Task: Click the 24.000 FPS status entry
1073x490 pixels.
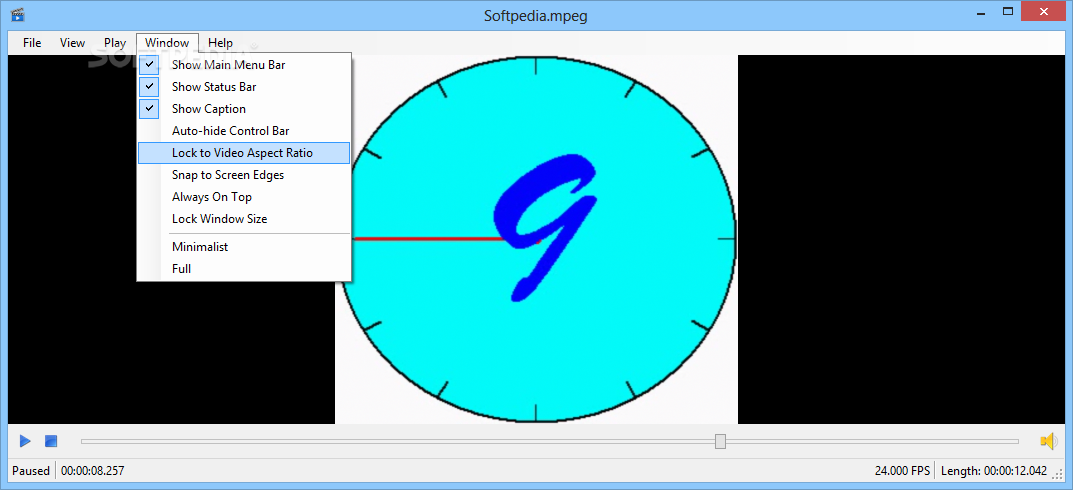Action: tap(902, 471)
